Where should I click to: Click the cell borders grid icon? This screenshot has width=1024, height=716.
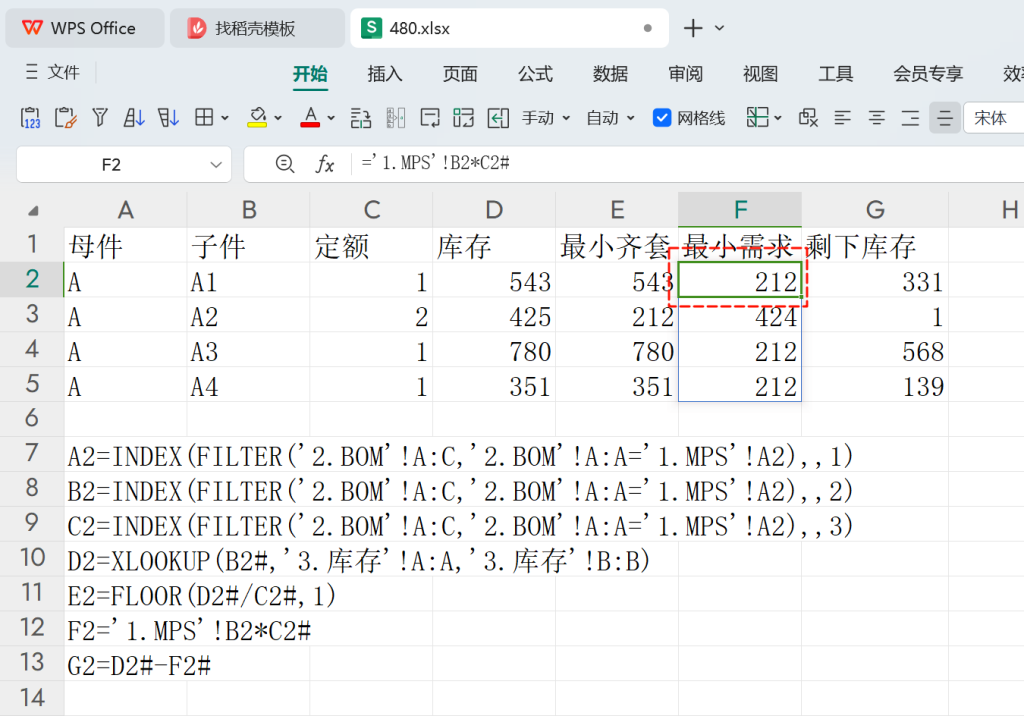(x=204, y=118)
